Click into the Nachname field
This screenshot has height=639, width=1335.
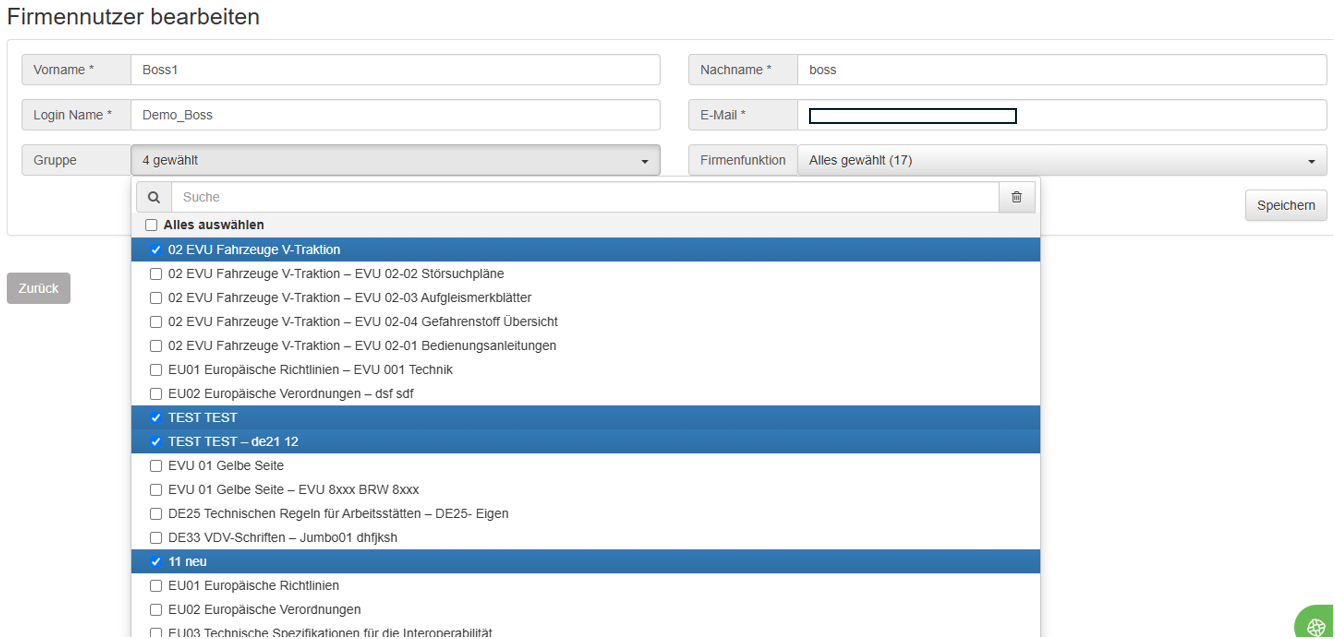[1062, 70]
